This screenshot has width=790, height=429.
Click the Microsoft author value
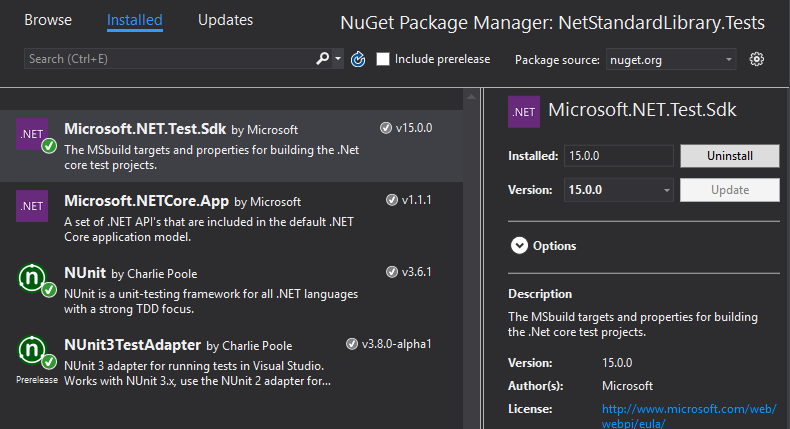click(x=627, y=386)
